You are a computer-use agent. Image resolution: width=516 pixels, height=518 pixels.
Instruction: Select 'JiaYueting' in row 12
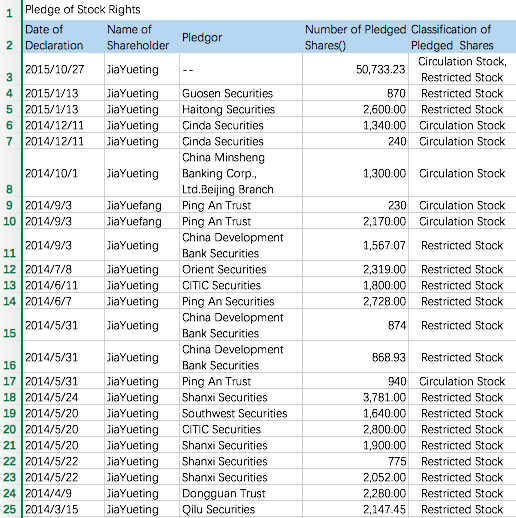[x=133, y=269]
